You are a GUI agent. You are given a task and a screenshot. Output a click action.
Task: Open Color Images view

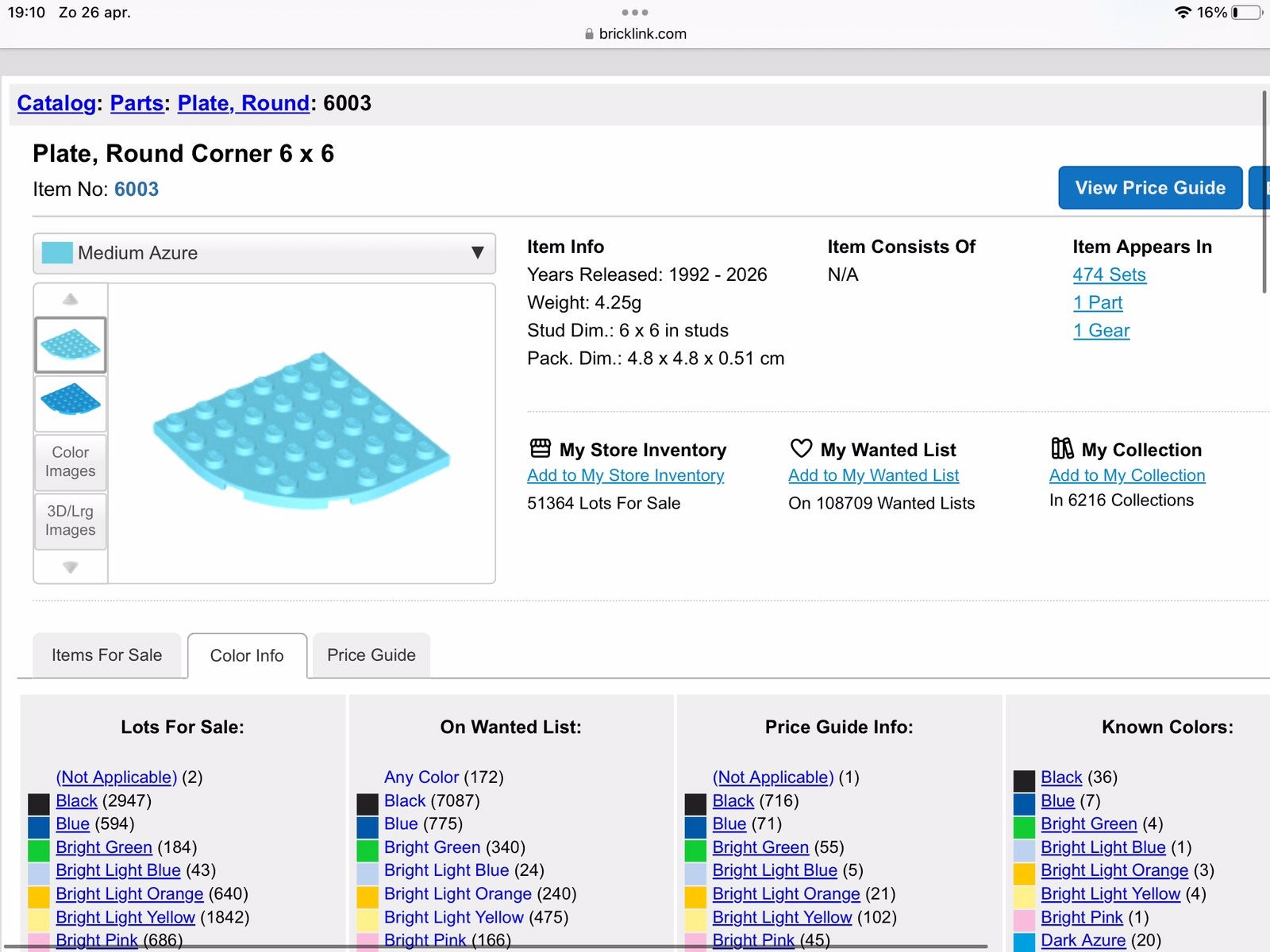[71, 462]
